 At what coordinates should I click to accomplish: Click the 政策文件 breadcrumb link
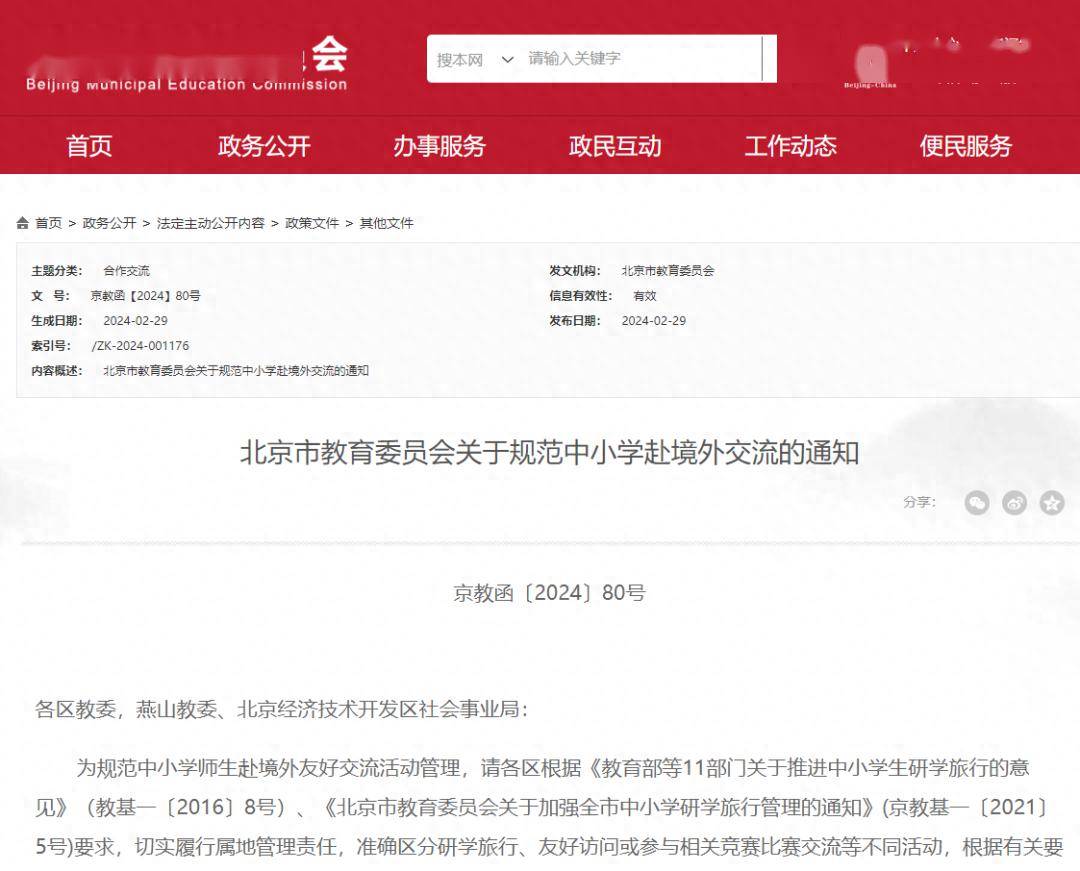pos(312,223)
